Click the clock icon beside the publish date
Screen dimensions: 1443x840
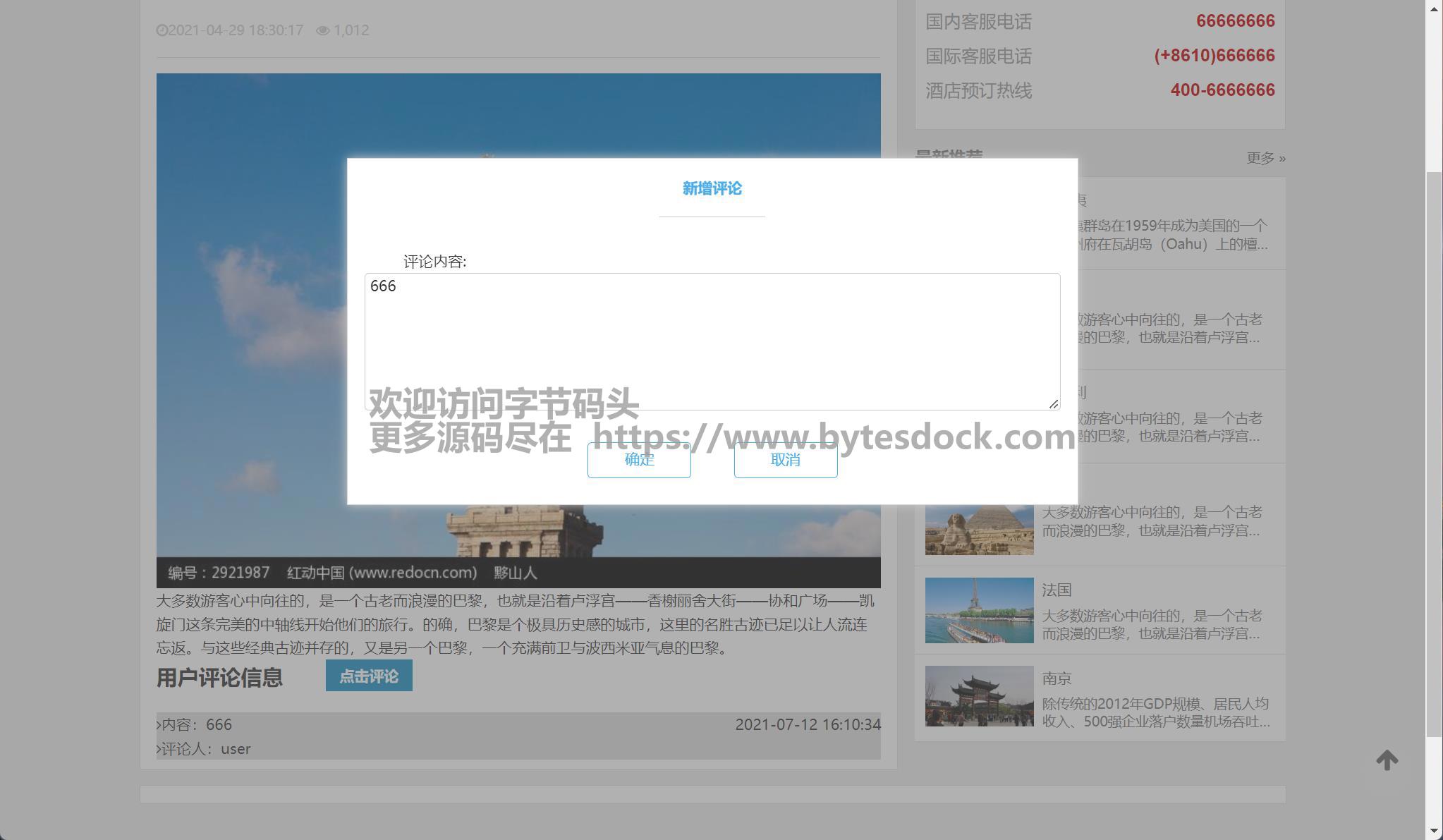(x=162, y=30)
